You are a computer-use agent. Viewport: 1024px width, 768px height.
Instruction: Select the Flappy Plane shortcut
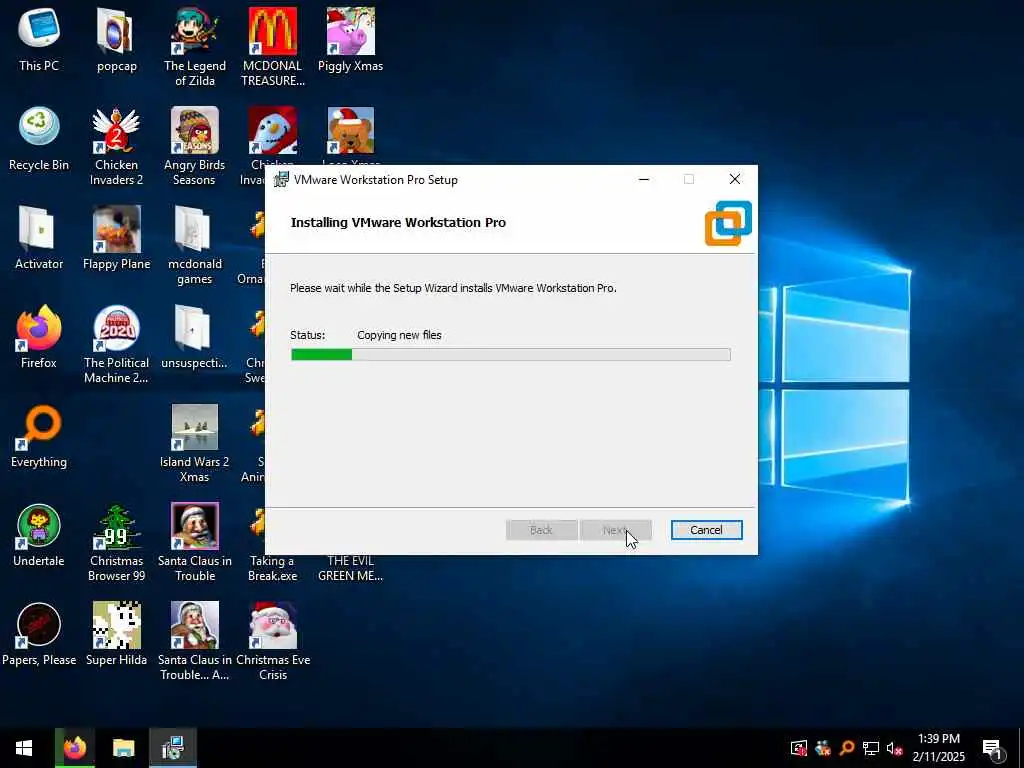pos(116,238)
